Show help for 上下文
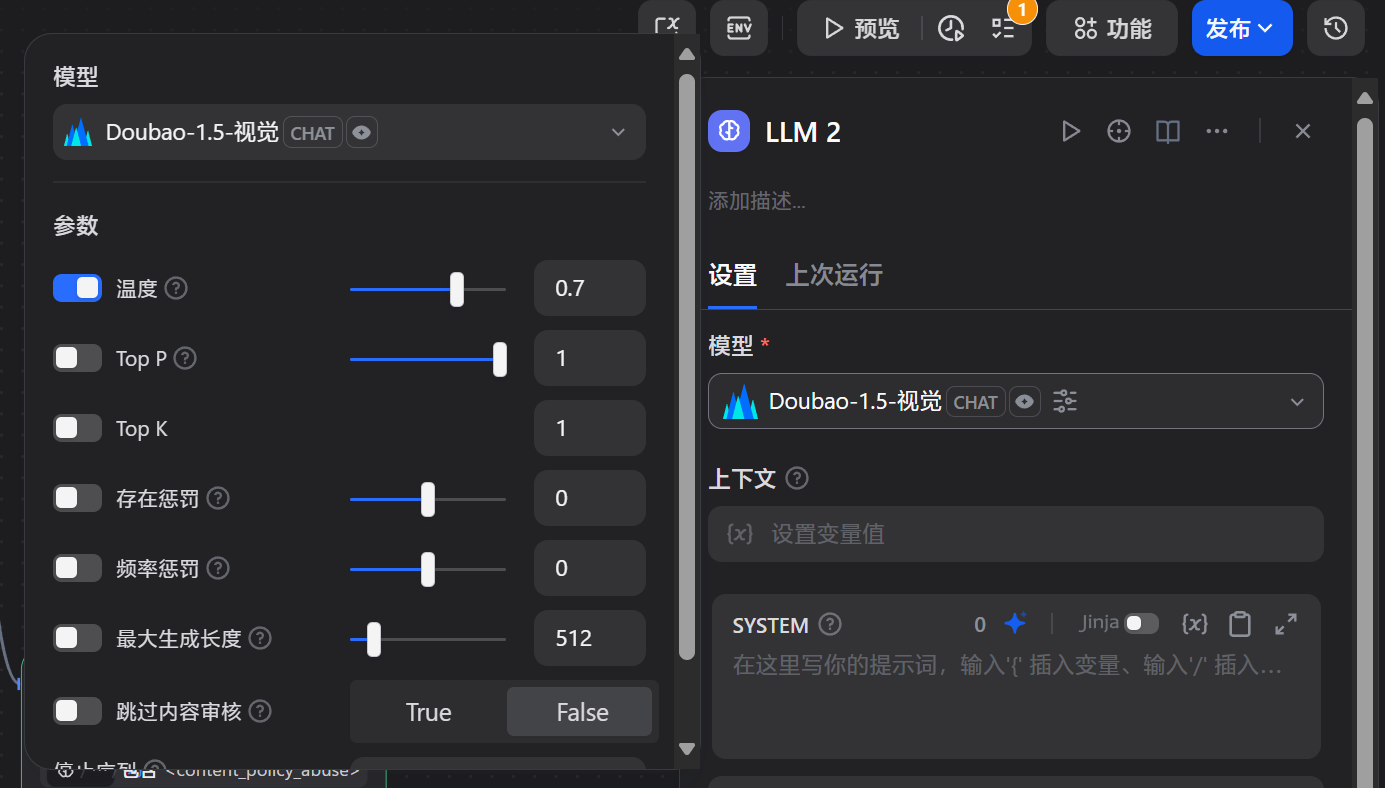Screen dimensions: 1385x788 (x=797, y=478)
